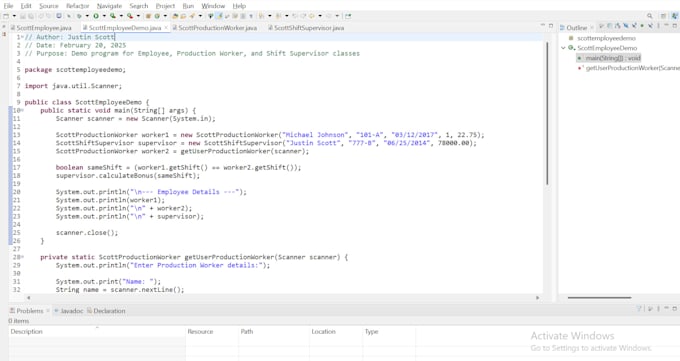Image resolution: width=680 pixels, height=361 pixels.
Task: Select scottemployeedemo package in Outline
Action: (x=603, y=38)
